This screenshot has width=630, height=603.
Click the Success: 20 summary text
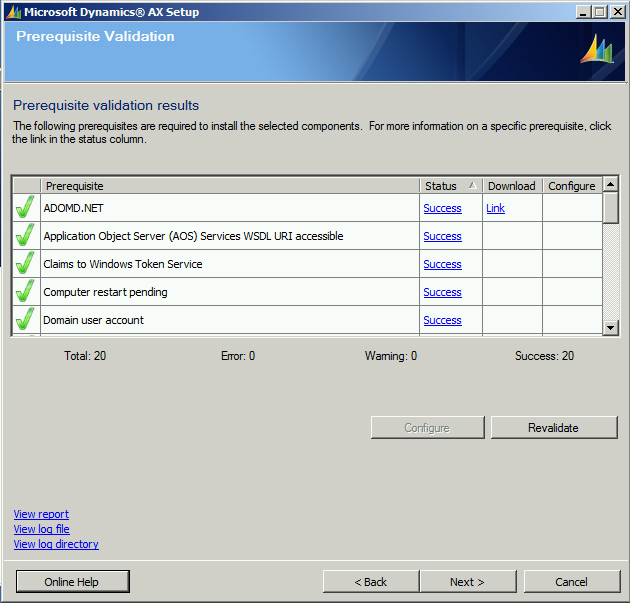click(x=544, y=356)
